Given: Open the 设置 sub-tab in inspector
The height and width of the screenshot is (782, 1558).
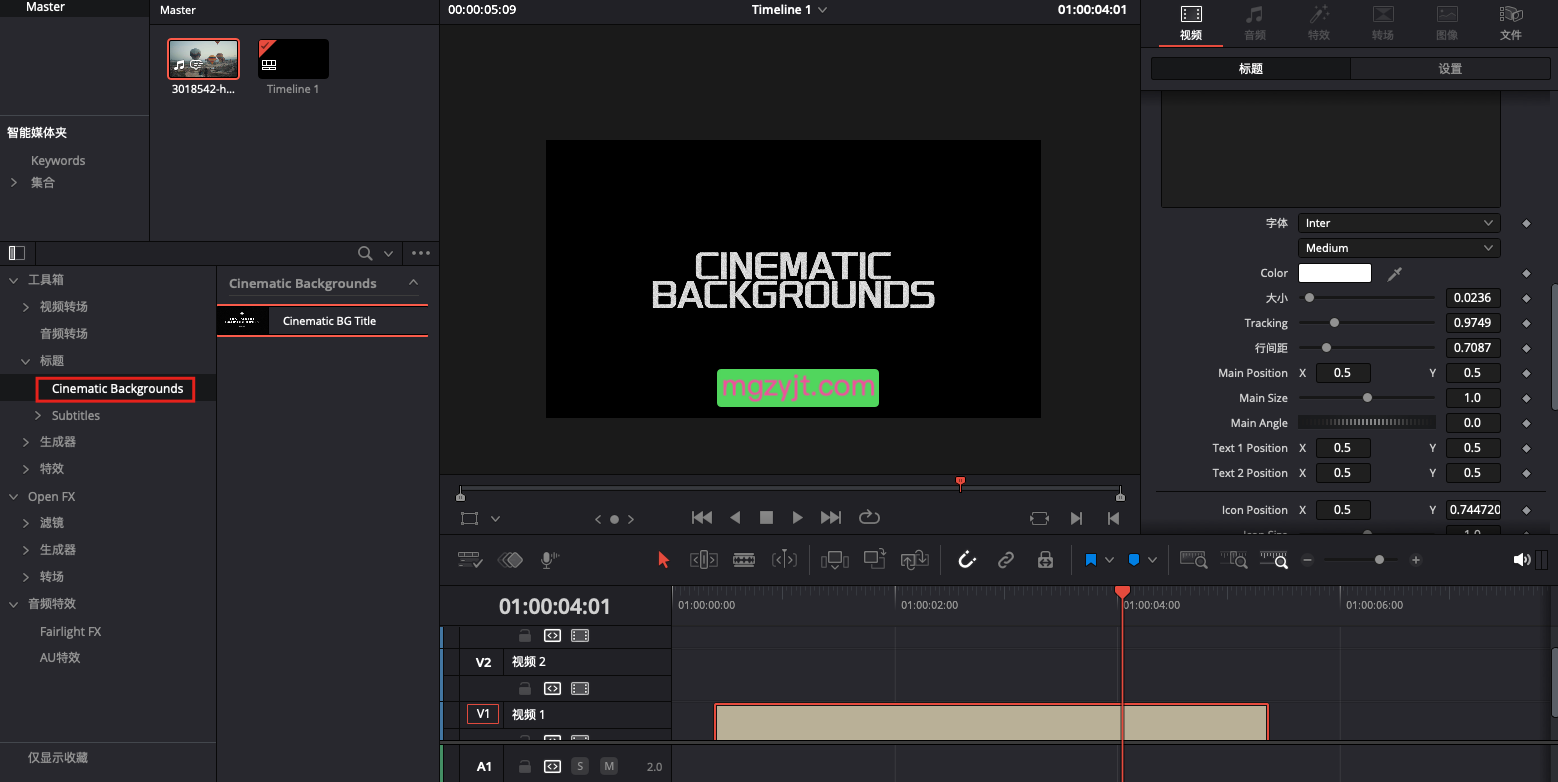Looking at the screenshot, I should (x=1450, y=69).
